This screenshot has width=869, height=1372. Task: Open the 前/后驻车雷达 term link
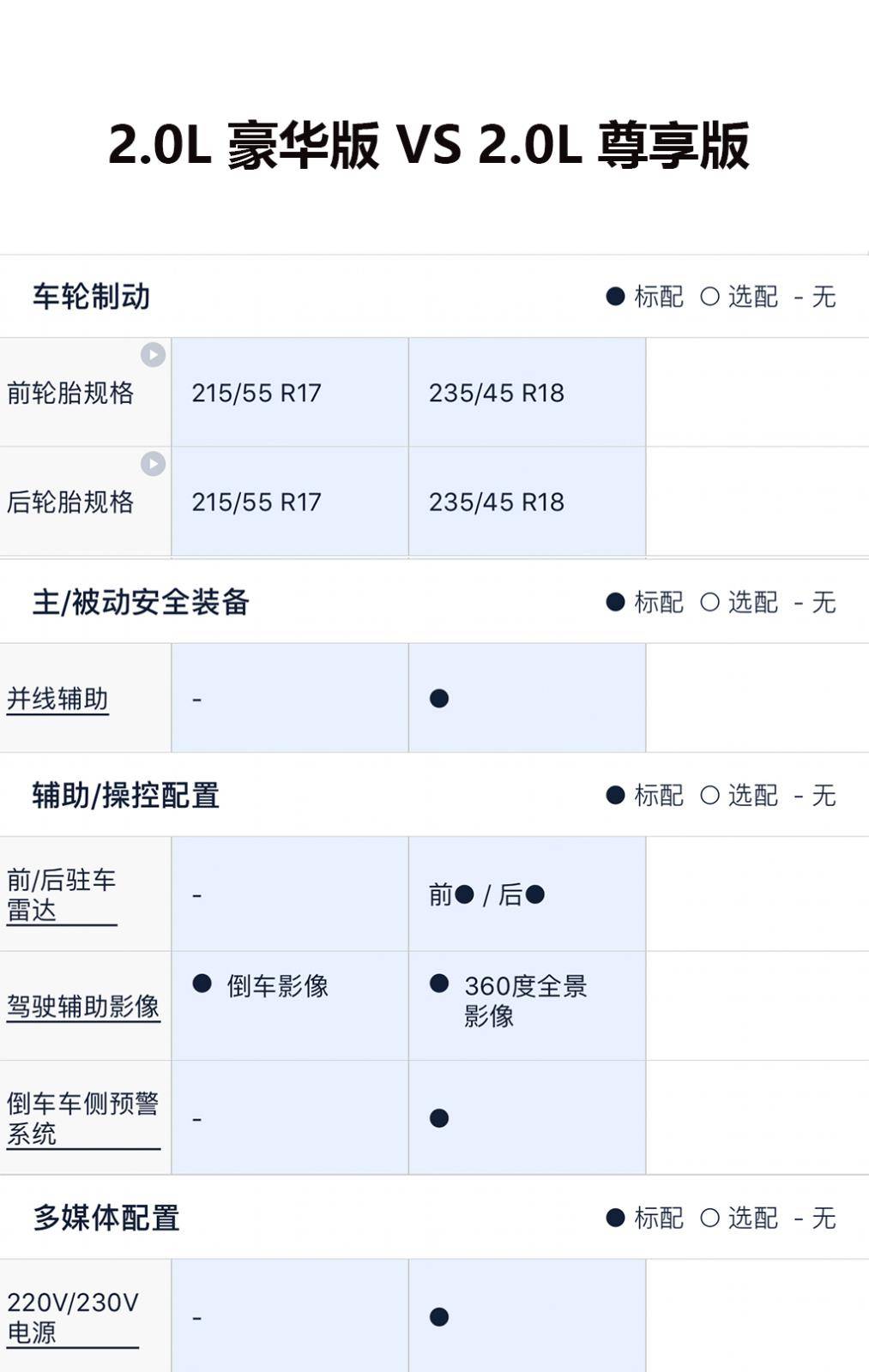pos(62,894)
